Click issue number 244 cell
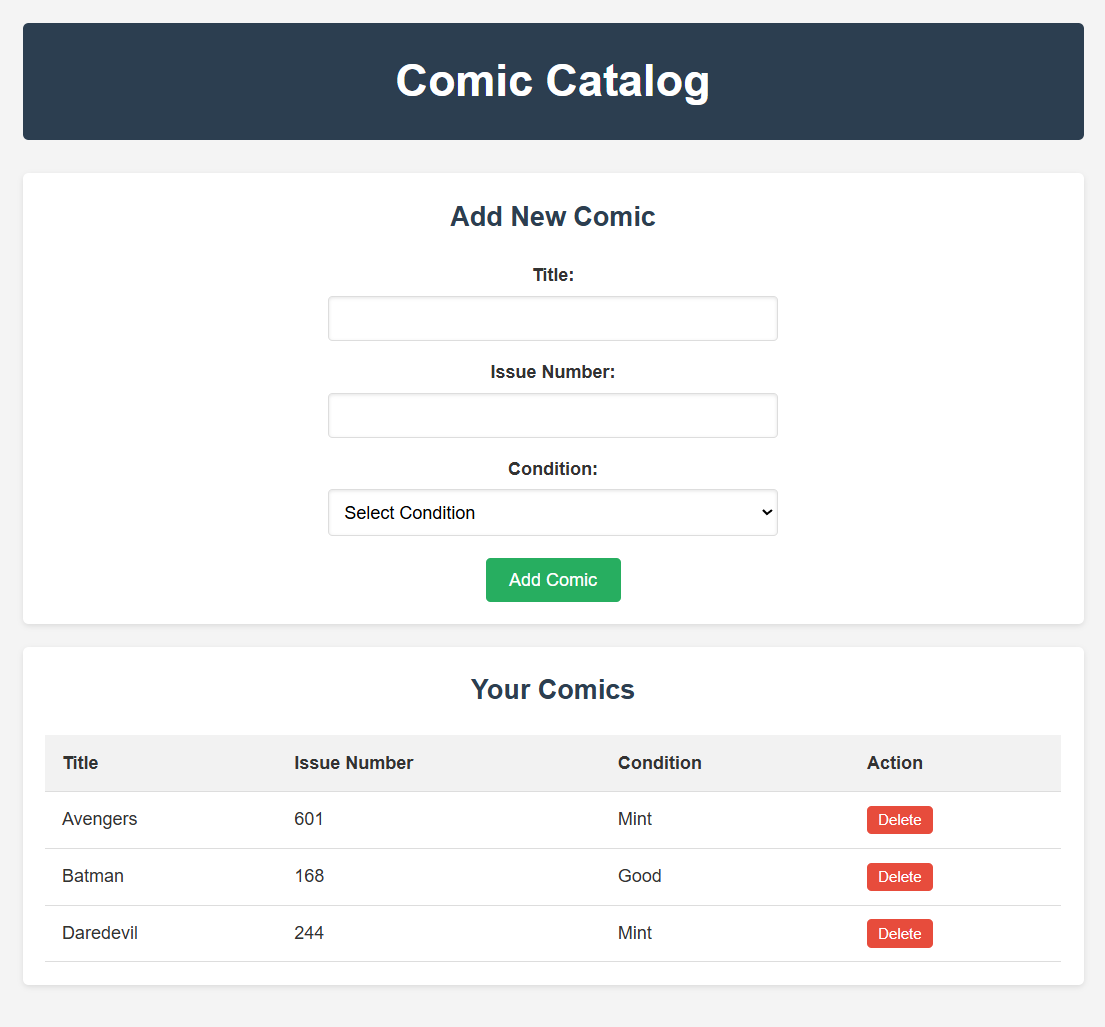The height and width of the screenshot is (1027, 1105). [309, 933]
